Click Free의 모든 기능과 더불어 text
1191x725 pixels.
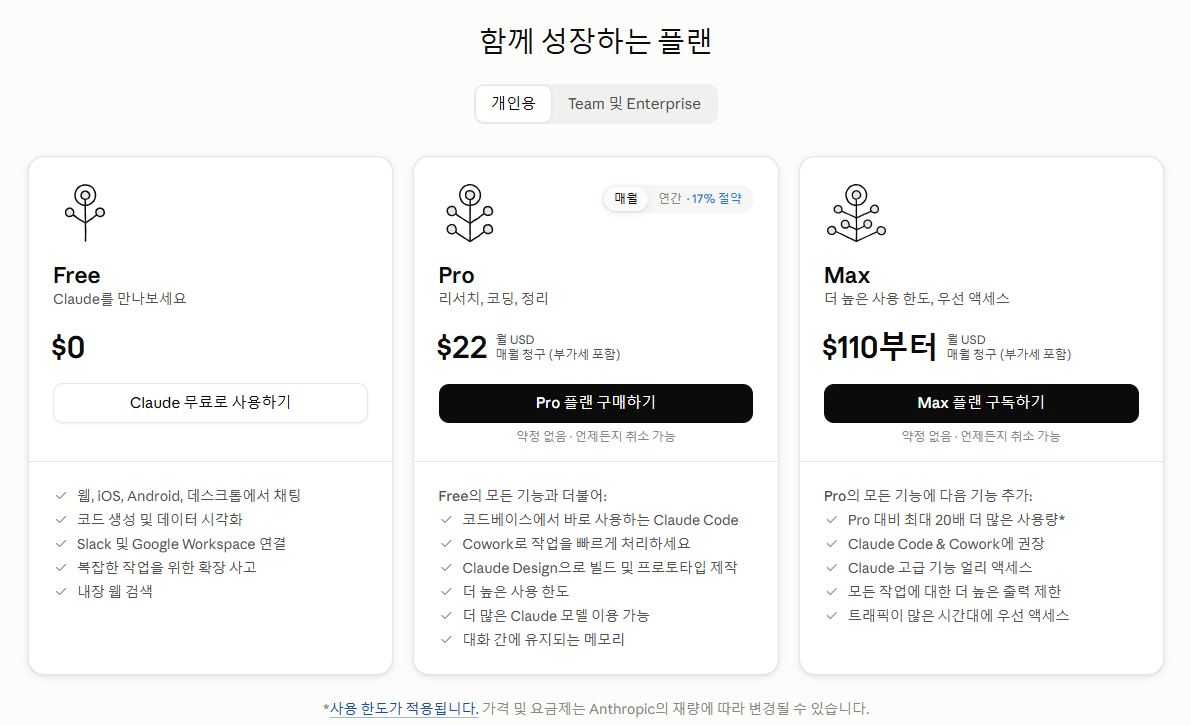pos(523,495)
